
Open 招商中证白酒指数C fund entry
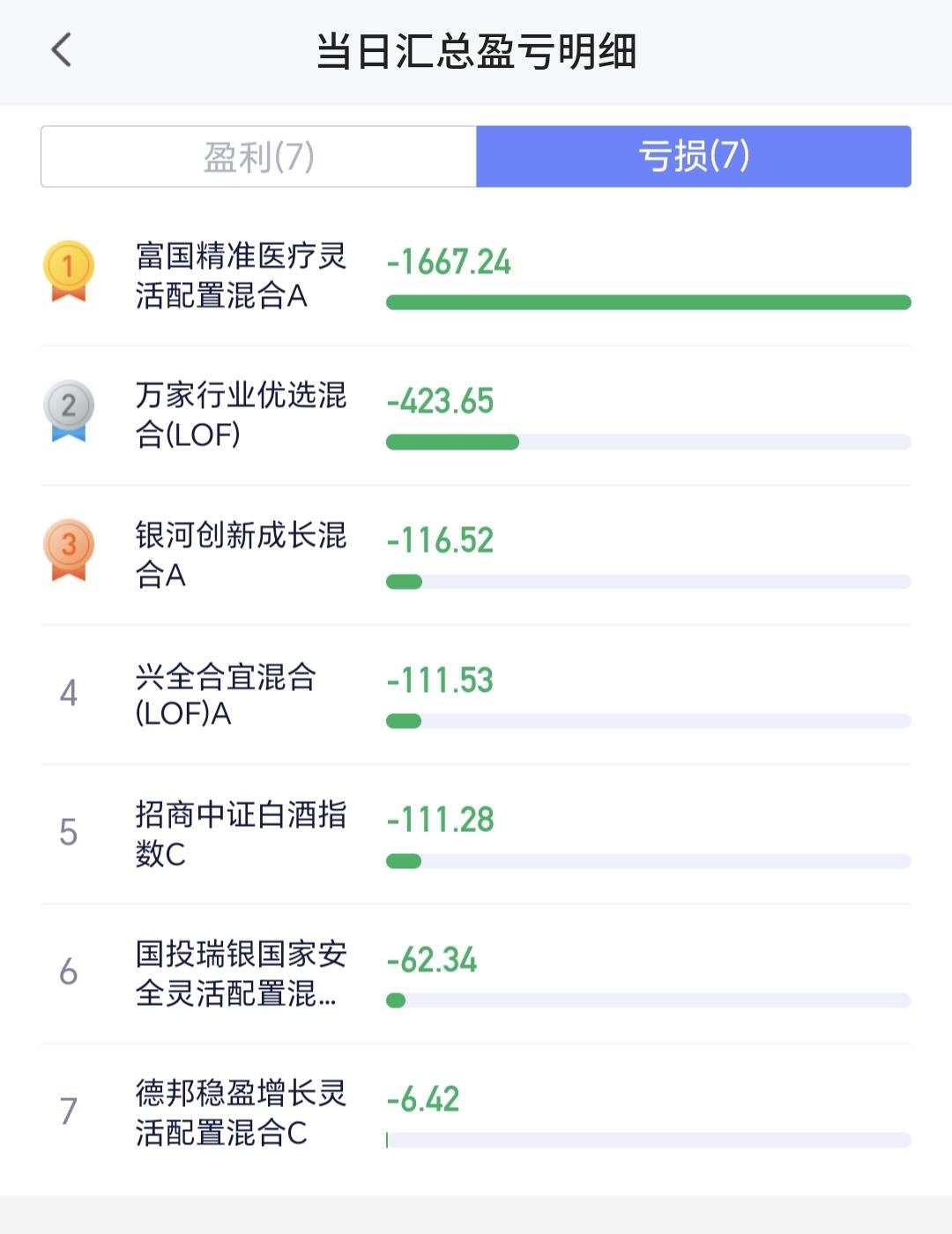tap(241, 834)
